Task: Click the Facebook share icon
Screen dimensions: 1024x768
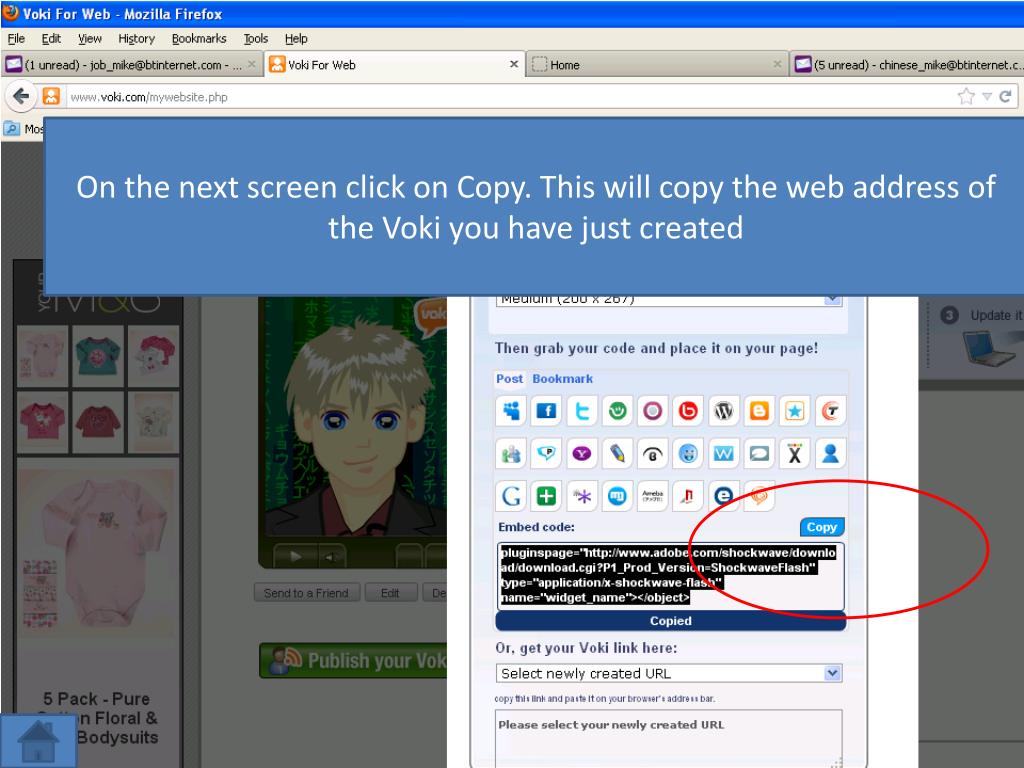Action: [546, 411]
